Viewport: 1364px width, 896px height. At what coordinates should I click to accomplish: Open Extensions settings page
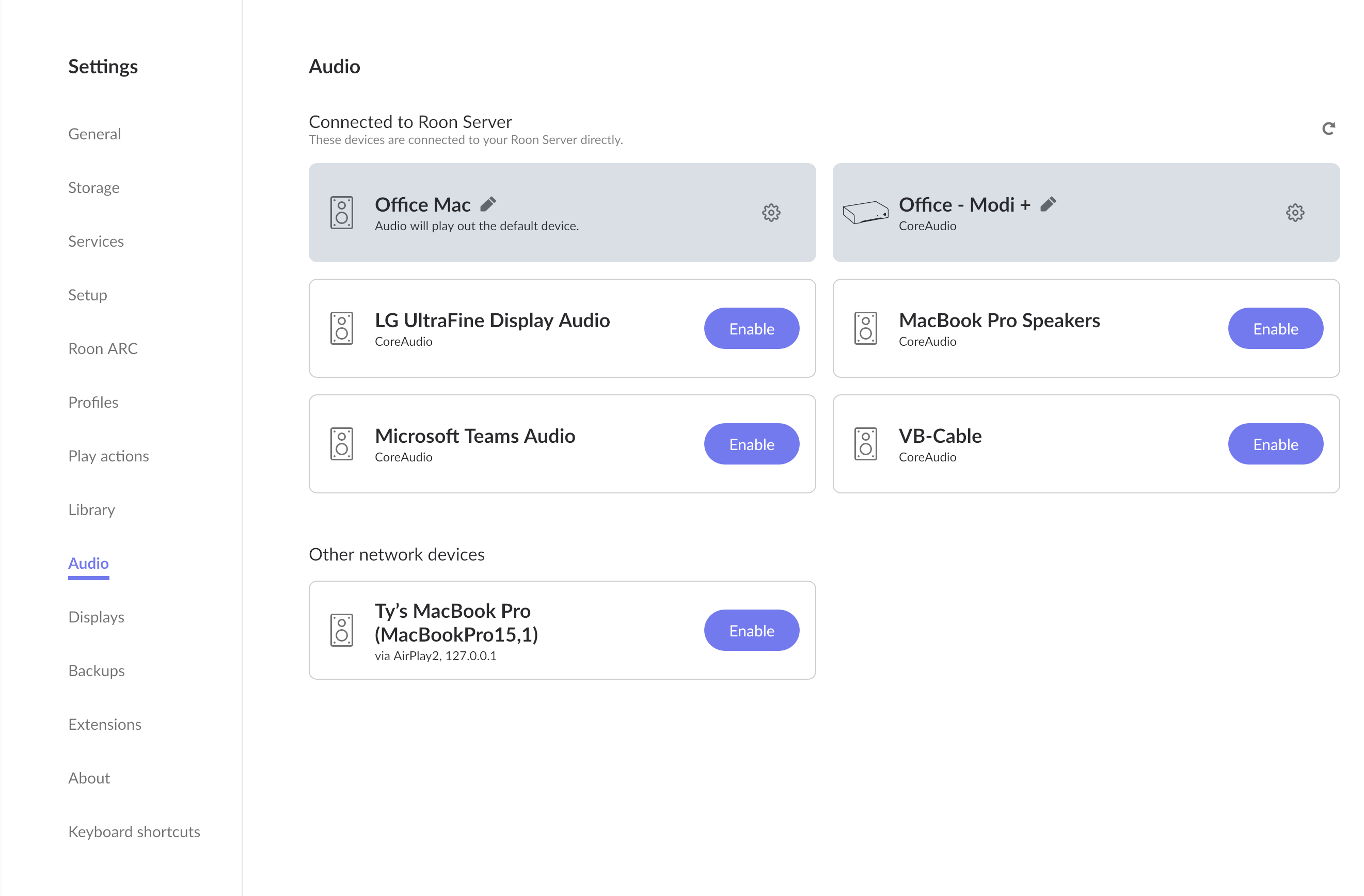click(105, 725)
